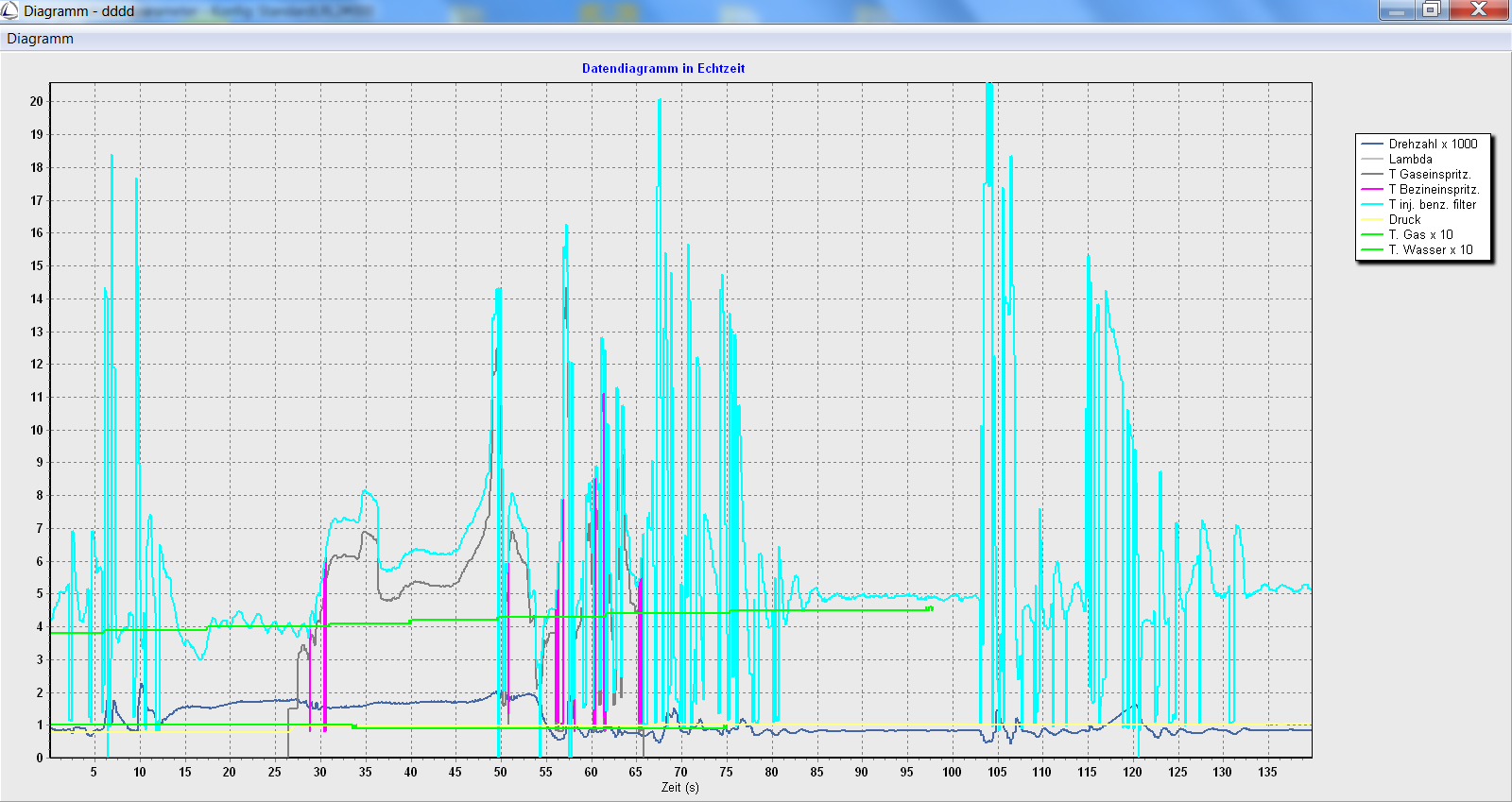1512x802 pixels.
Task: Close the Diagramm window
Action: [1479, 9]
